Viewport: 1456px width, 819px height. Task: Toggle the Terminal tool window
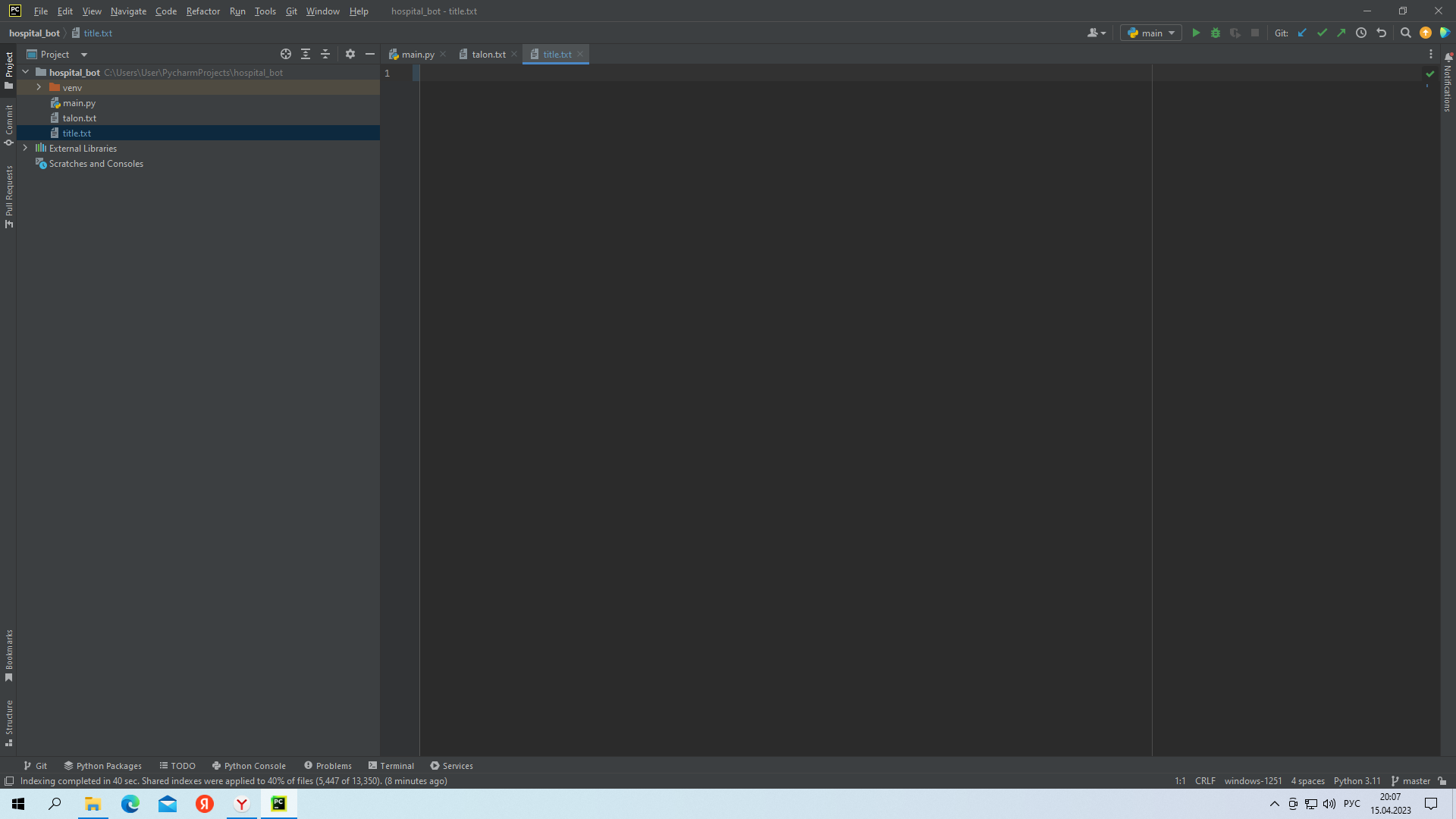(x=391, y=766)
